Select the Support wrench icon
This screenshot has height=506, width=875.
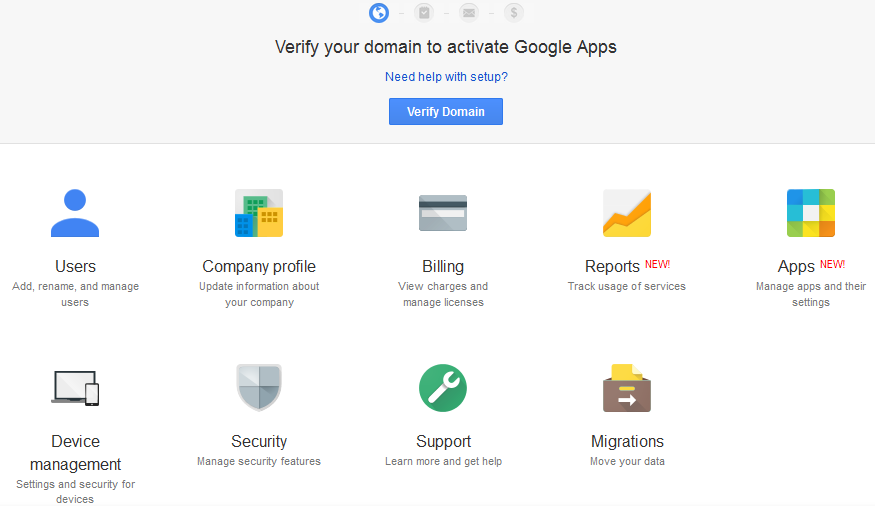point(443,388)
